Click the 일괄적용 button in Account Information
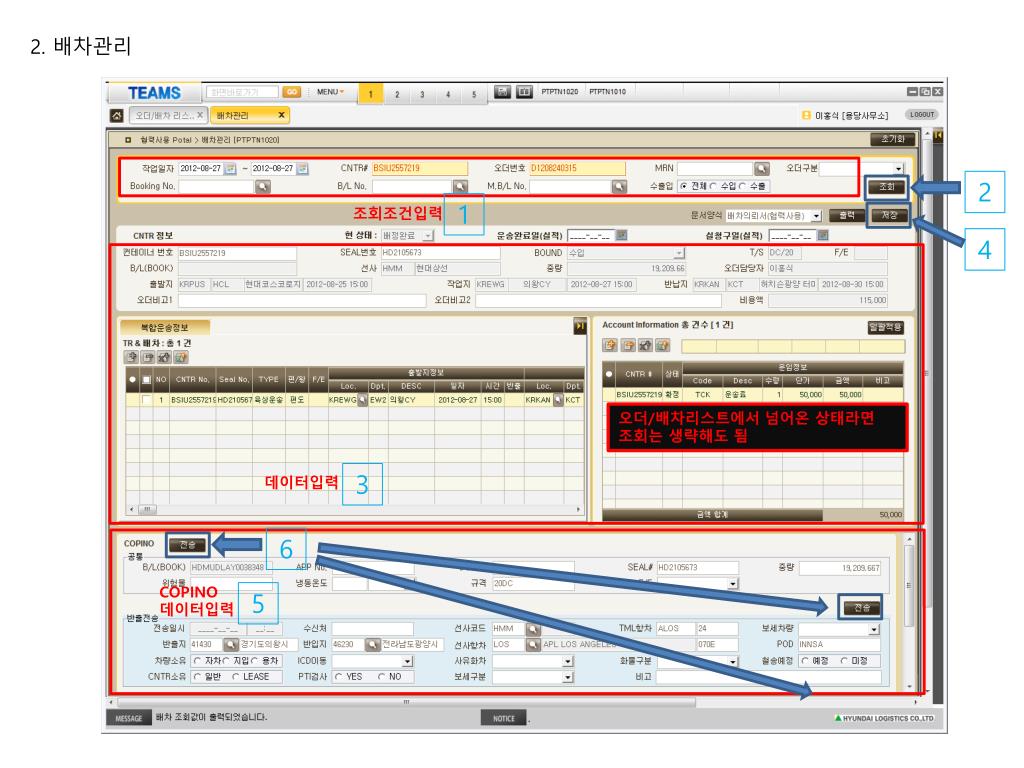 pyautogui.click(x=886, y=327)
